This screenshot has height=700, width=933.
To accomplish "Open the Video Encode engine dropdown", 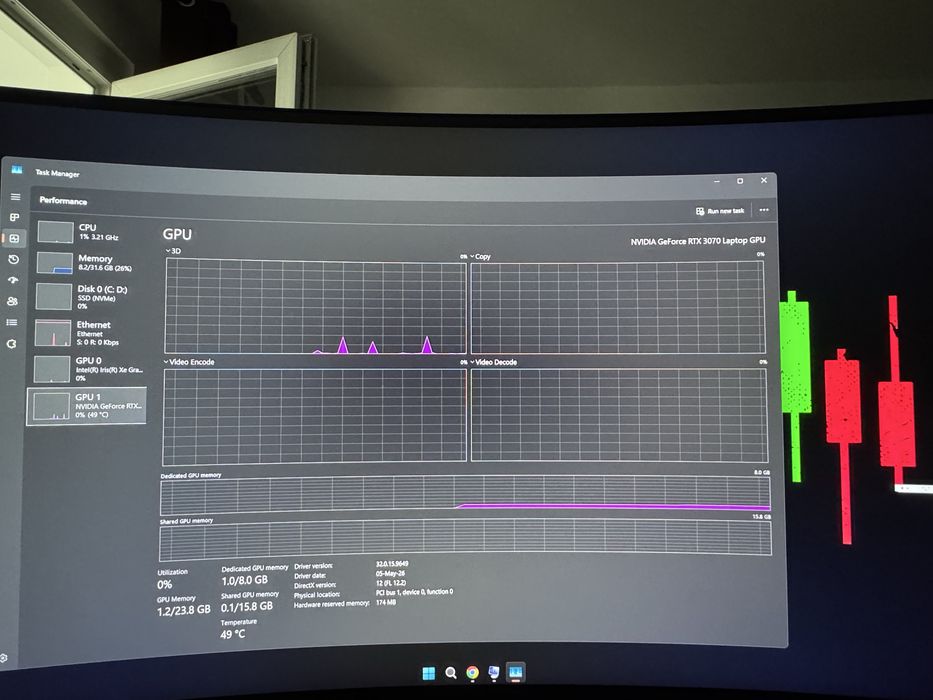I will pos(189,362).
